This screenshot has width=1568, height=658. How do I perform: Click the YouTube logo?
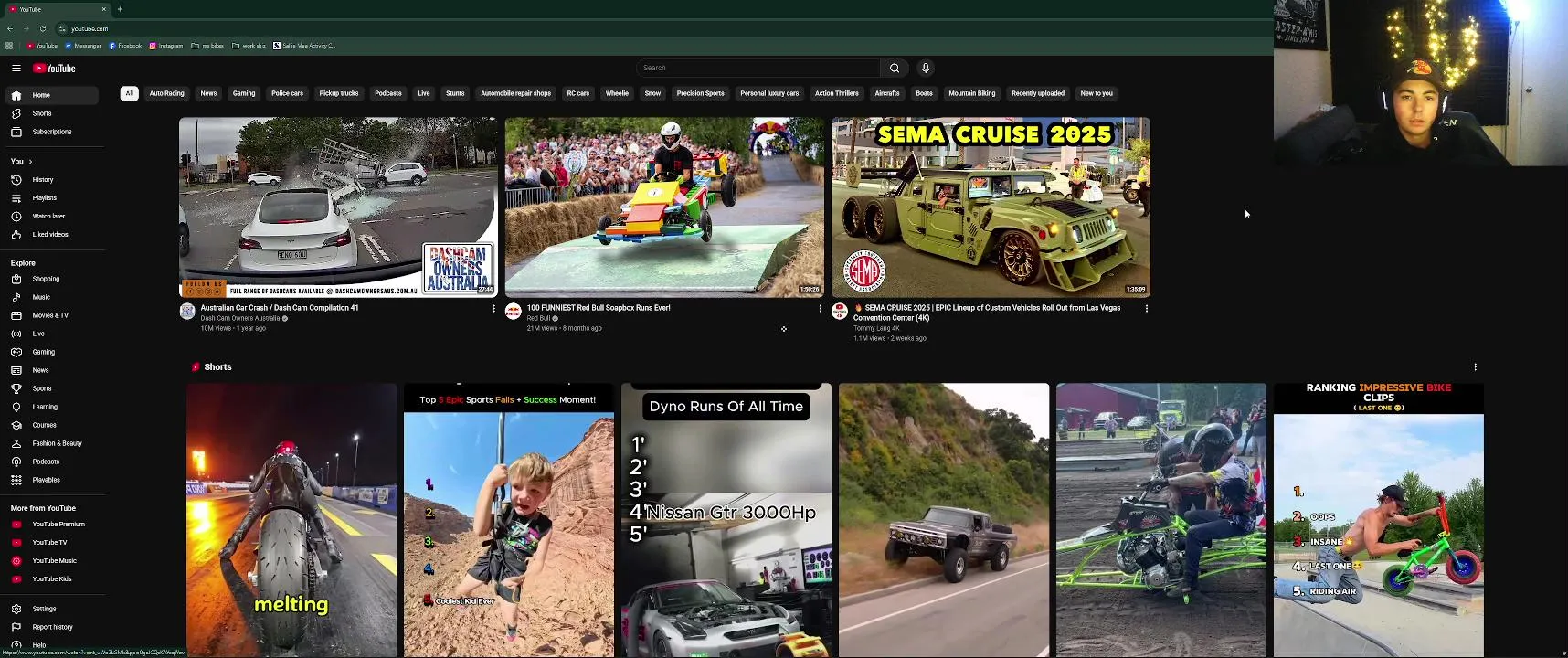[x=54, y=69]
